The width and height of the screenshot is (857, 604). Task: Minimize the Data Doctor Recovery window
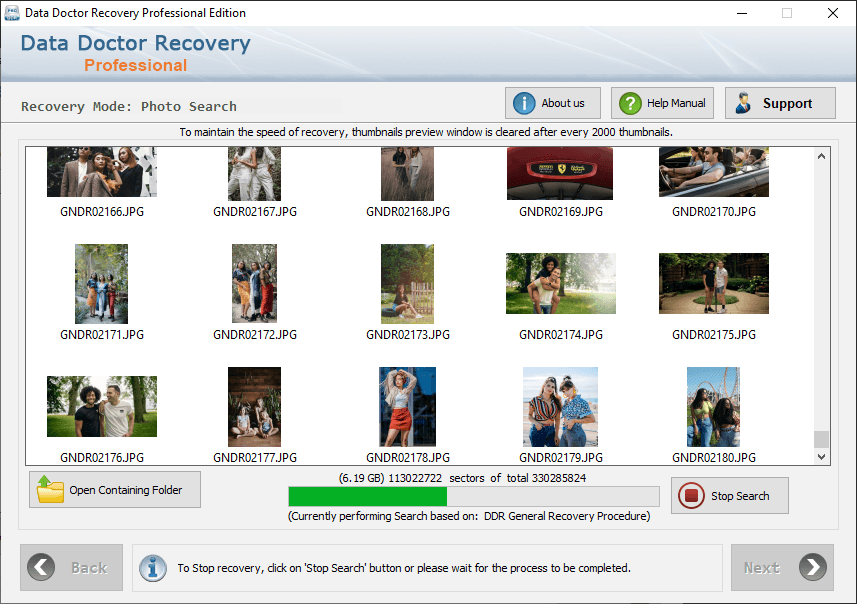[x=742, y=13]
